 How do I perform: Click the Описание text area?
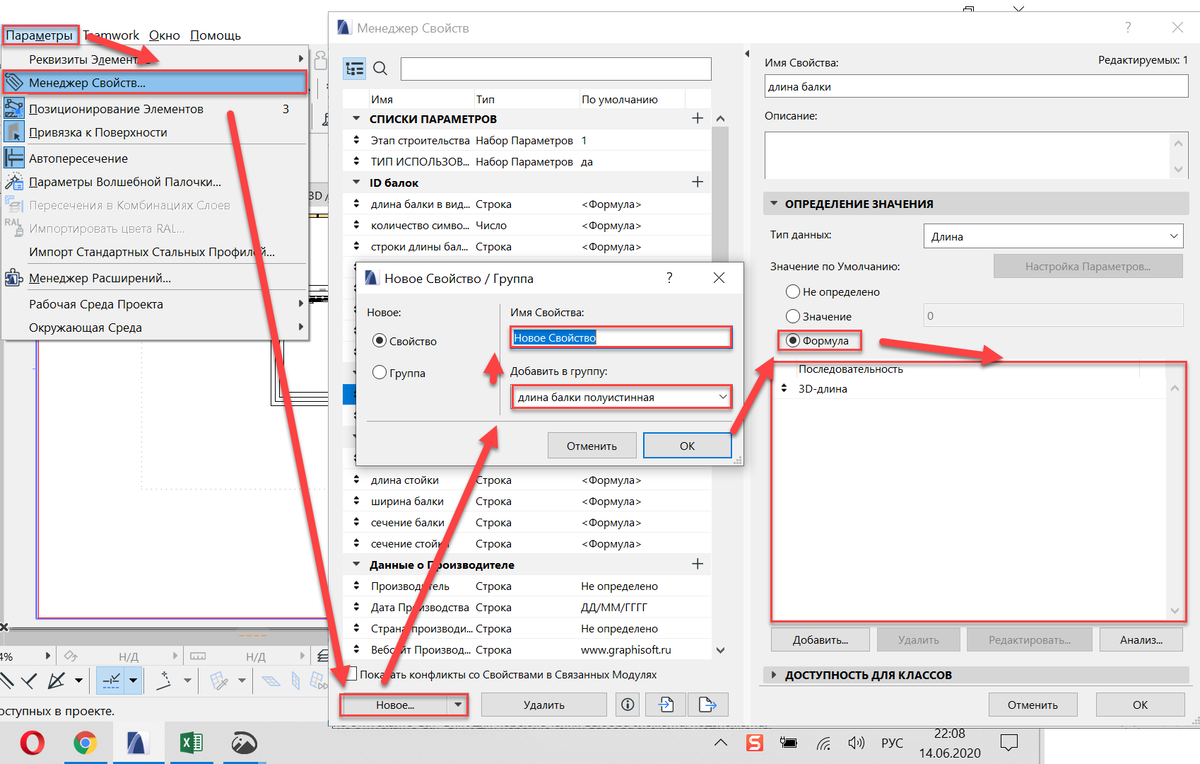[966, 155]
